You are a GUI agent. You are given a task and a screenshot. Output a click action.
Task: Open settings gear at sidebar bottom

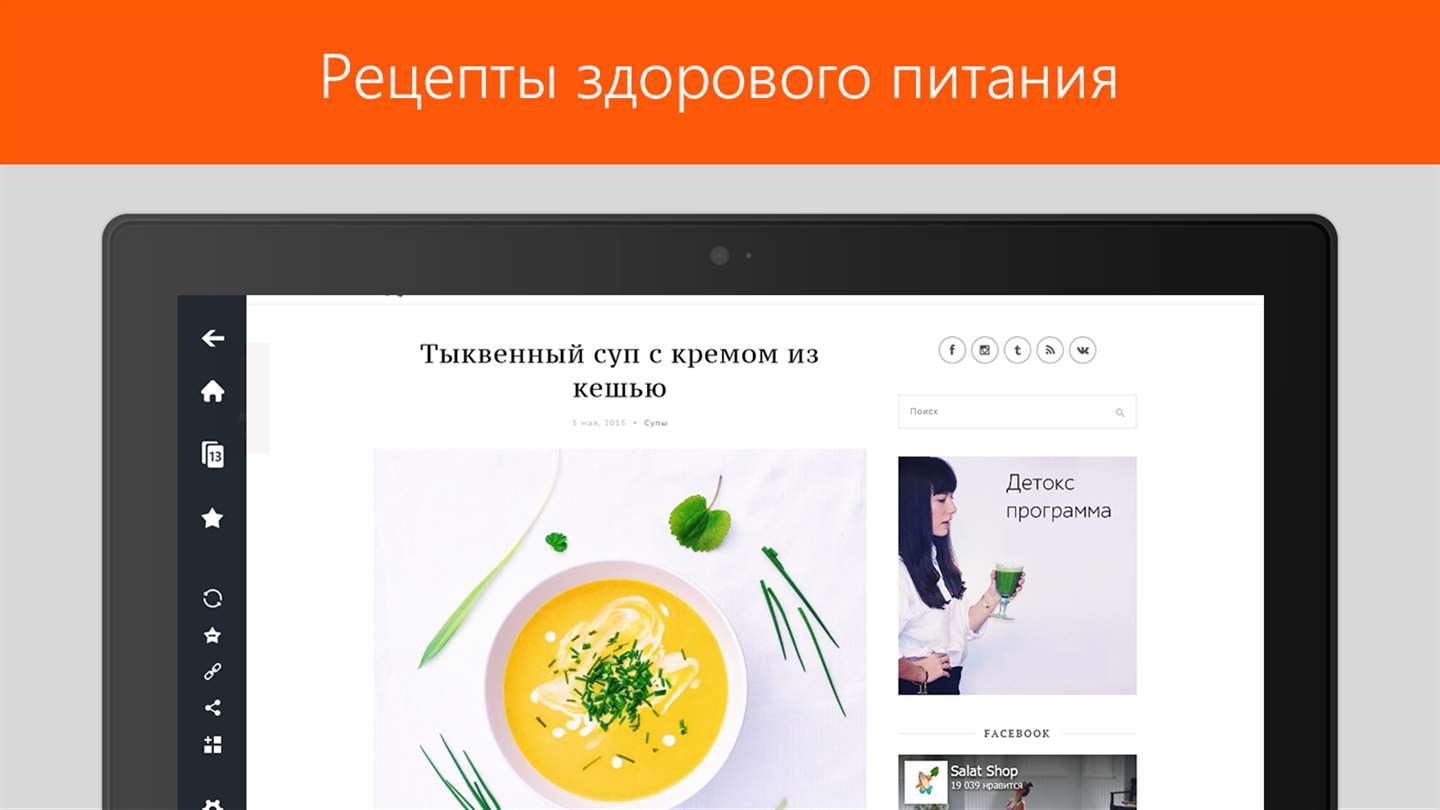[x=212, y=803]
